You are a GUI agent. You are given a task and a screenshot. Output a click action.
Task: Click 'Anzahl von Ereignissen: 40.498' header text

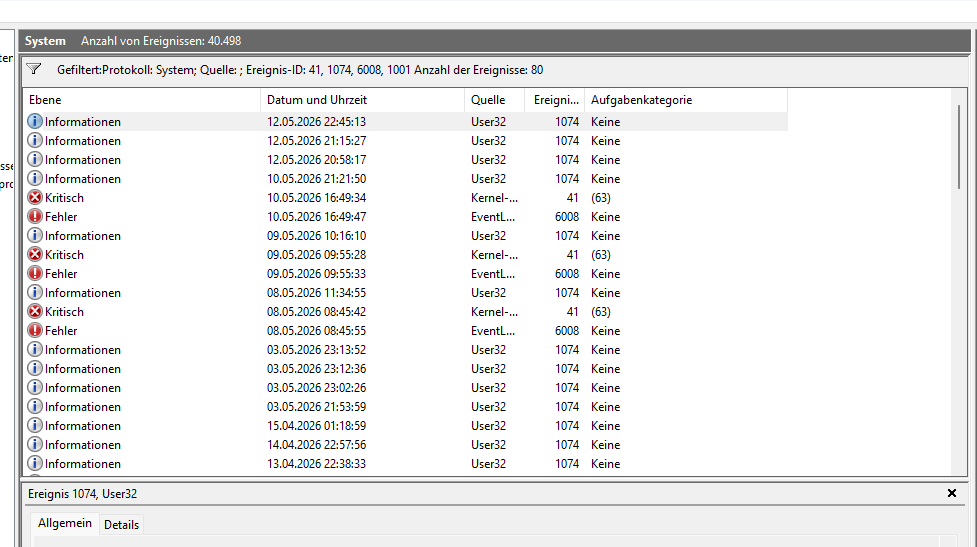point(161,40)
